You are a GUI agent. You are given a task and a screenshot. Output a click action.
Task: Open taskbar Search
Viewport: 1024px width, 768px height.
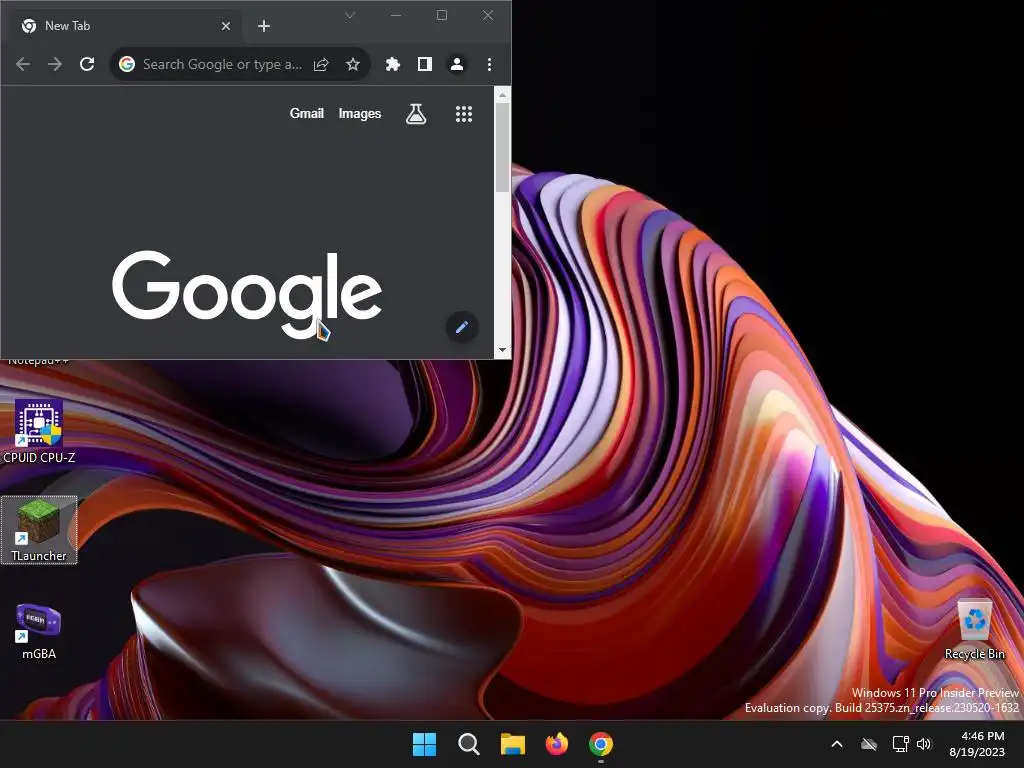point(468,744)
